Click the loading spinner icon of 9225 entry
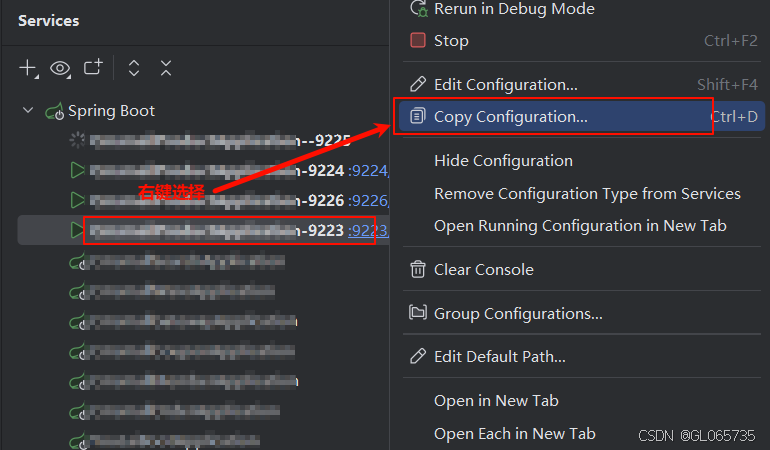The height and width of the screenshot is (450, 770). tap(77, 140)
